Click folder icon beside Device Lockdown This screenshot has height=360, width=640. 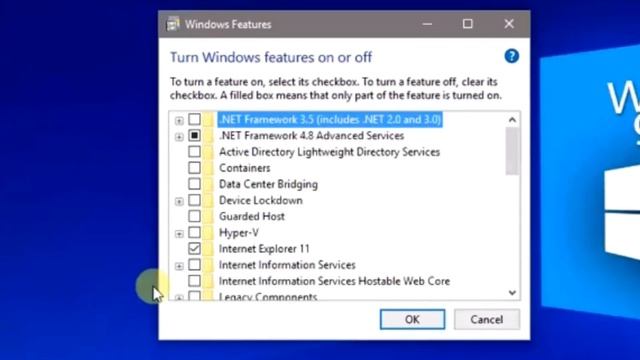209,200
